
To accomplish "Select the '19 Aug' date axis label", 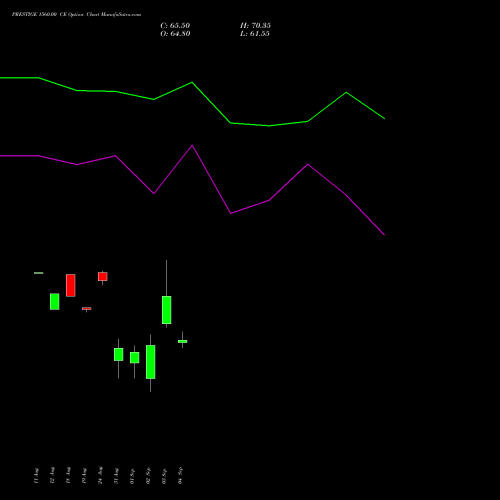I will point(84,476).
